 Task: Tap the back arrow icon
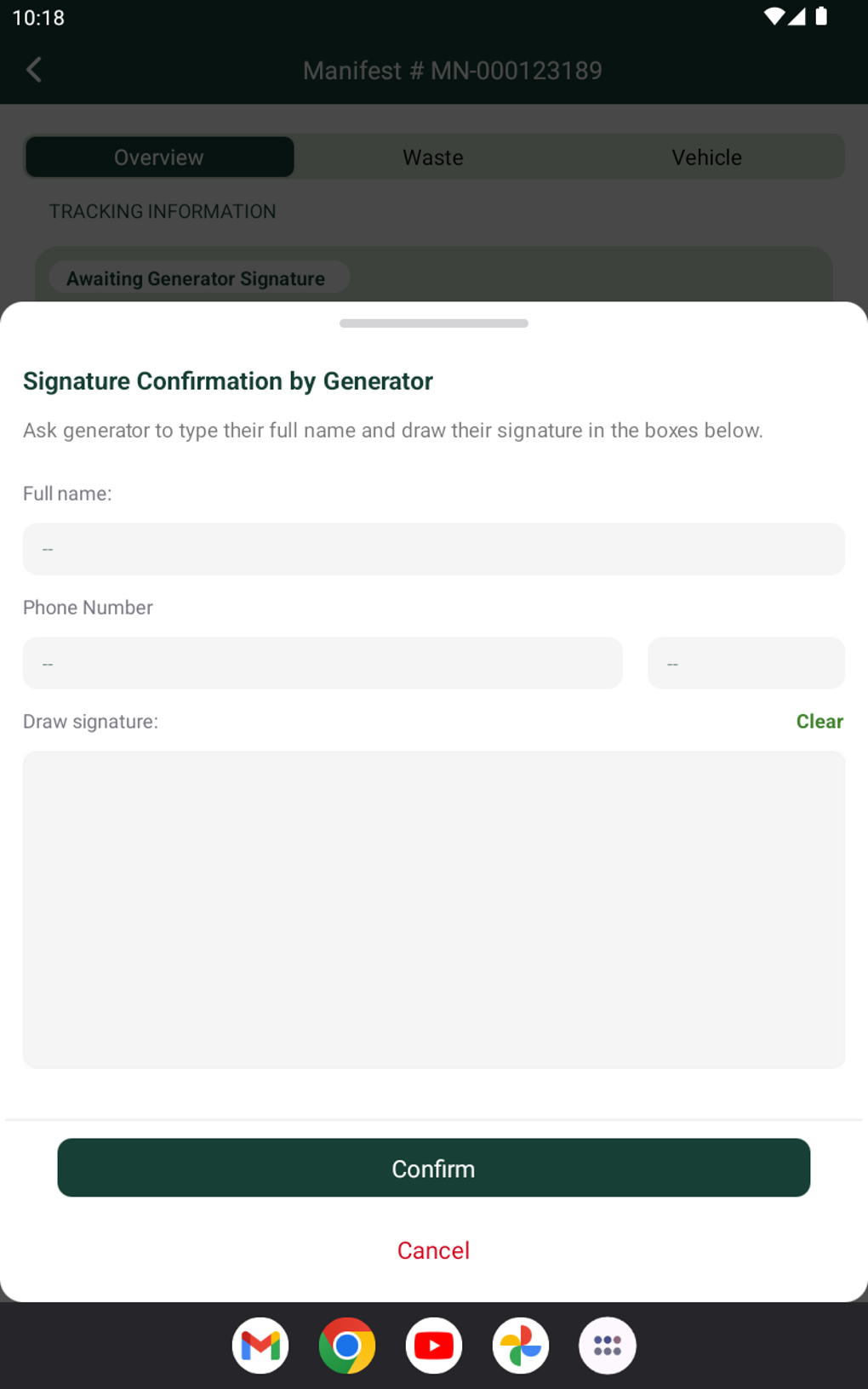pos(34,70)
